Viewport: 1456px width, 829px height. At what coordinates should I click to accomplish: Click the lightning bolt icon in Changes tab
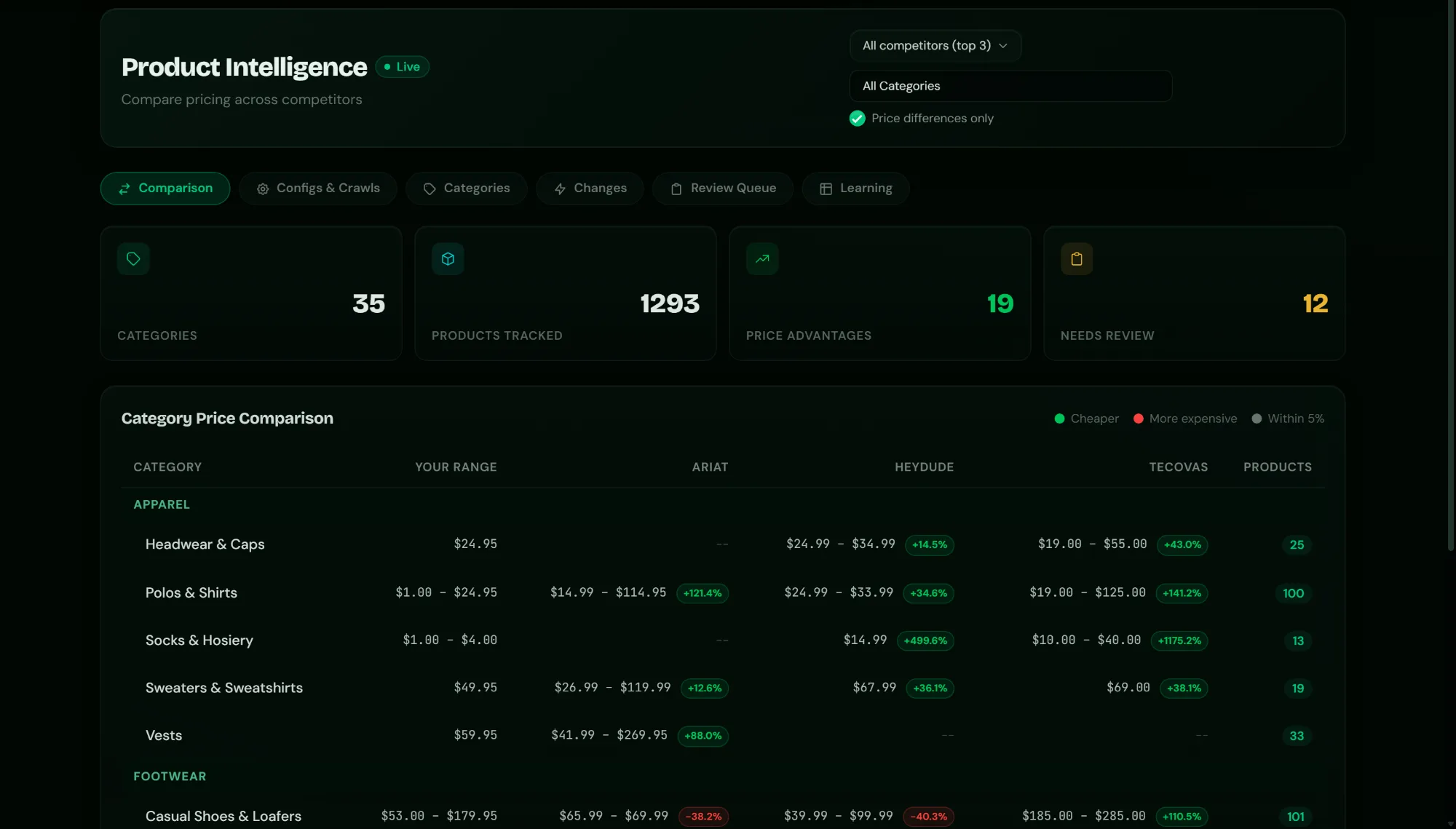560,189
